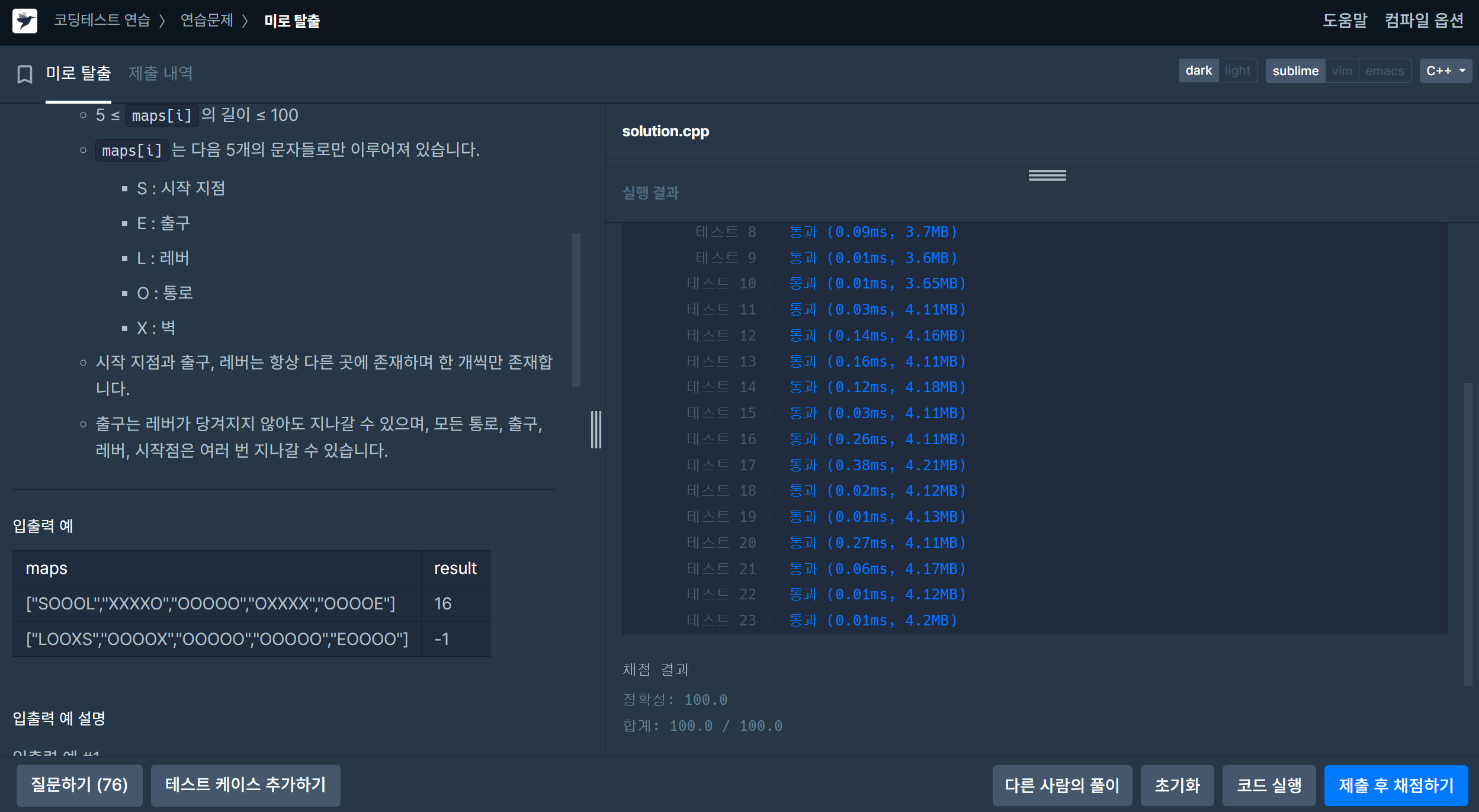Click 테스트 케이스 추가하기 button
The width and height of the screenshot is (1479, 812).
click(x=245, y=785)
